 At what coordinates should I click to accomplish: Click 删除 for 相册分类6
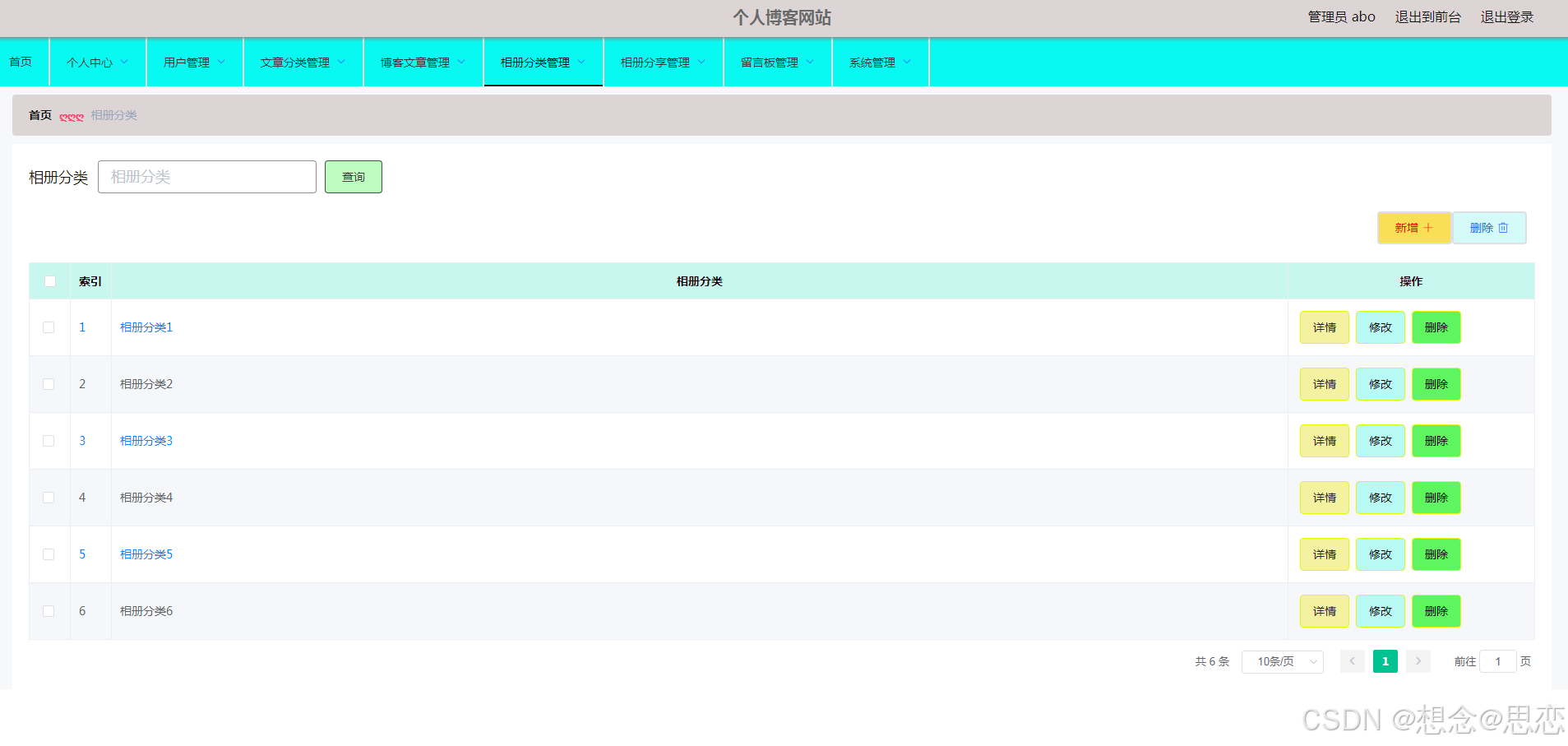(1436, 611)
